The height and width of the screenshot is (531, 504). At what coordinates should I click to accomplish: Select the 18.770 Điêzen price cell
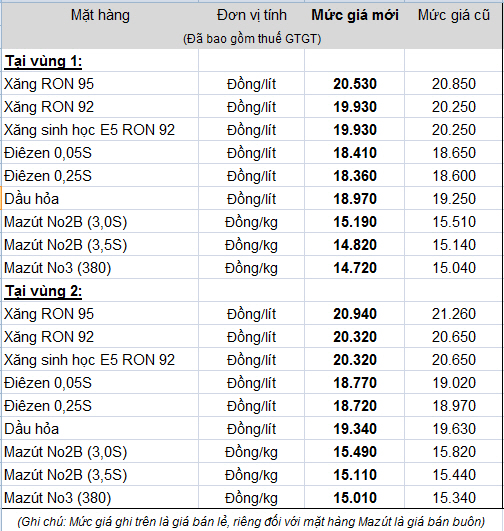(355, 383)
